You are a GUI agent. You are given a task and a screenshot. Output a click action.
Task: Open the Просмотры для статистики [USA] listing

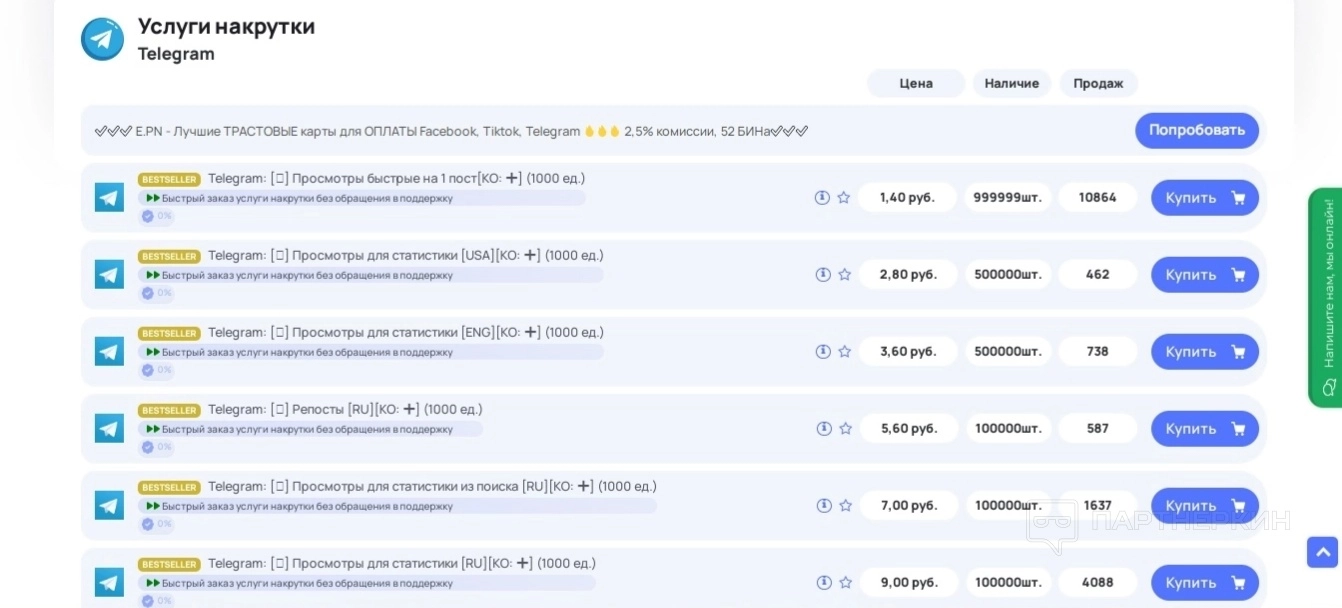(x=405, y=256)
